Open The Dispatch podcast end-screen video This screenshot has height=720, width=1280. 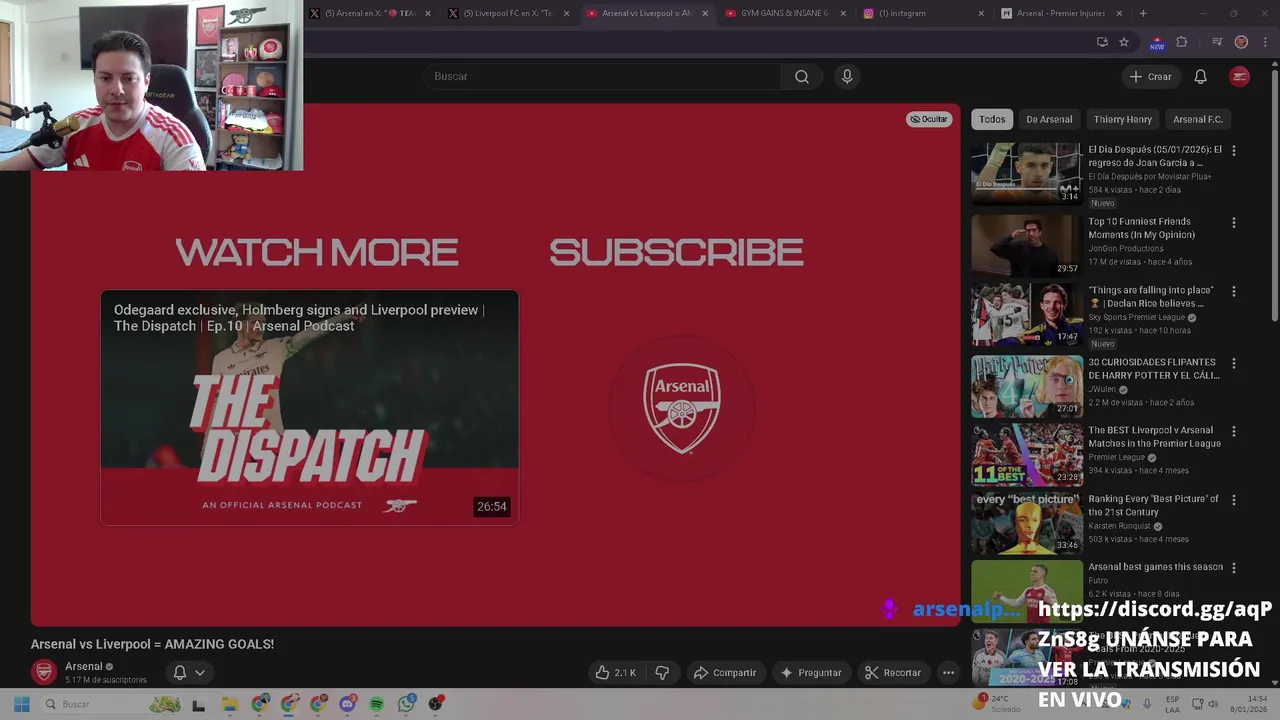click(x=309, y=407)
